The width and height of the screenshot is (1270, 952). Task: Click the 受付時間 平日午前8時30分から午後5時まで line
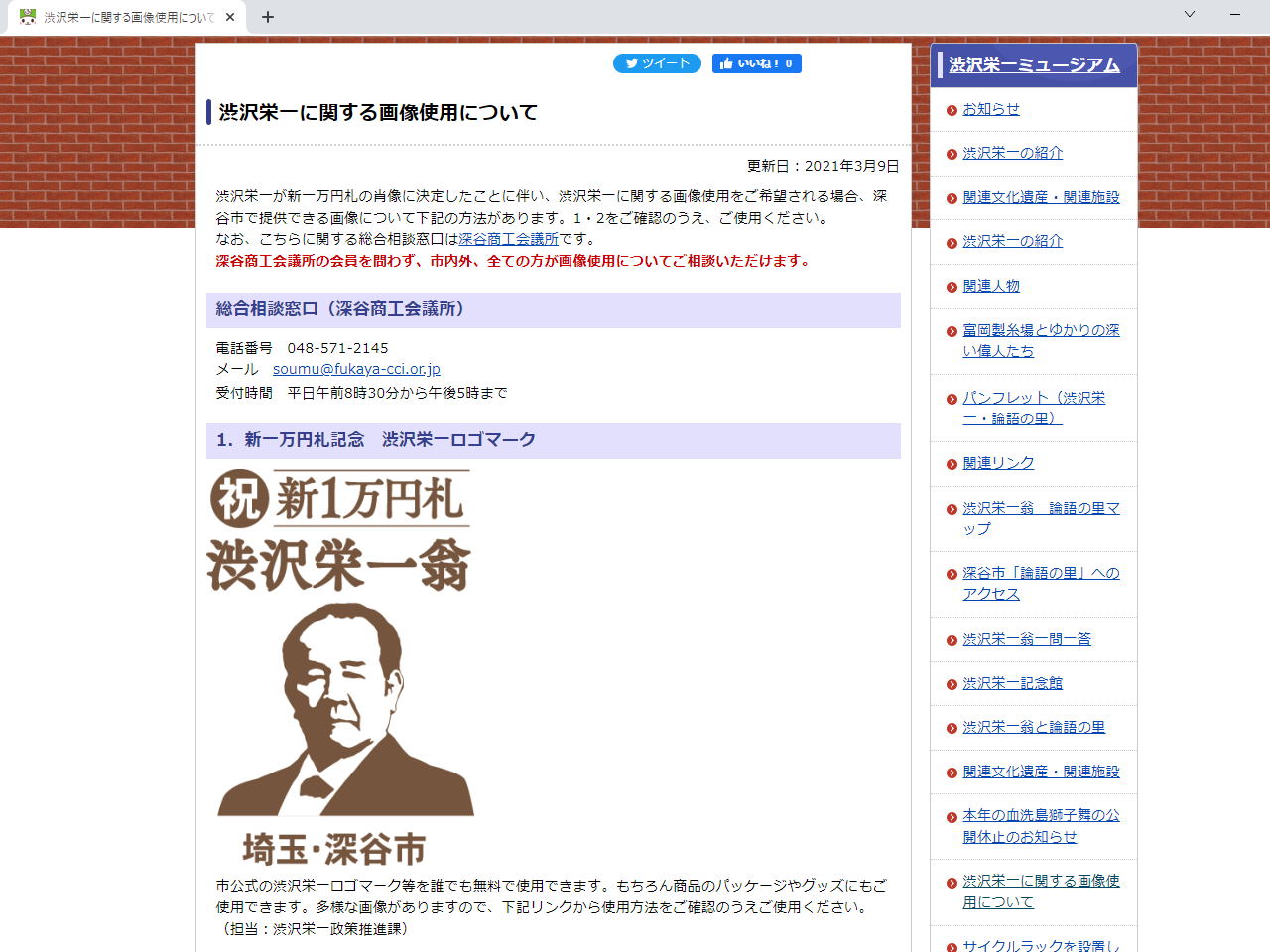click(x=361, y=393)
